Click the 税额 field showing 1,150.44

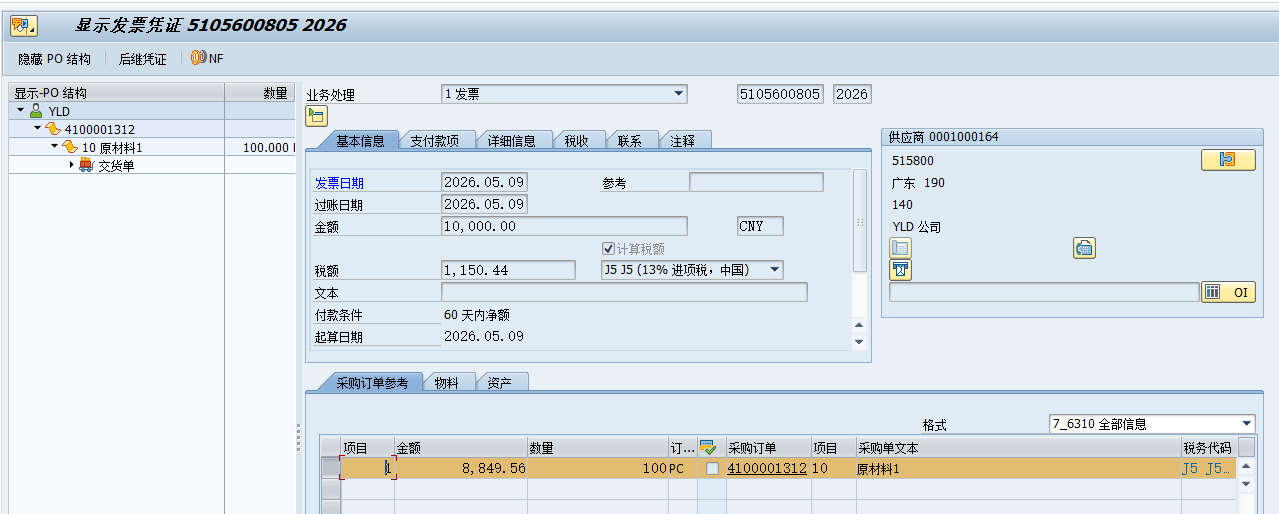pyautogui.click(x=508, y=270)
